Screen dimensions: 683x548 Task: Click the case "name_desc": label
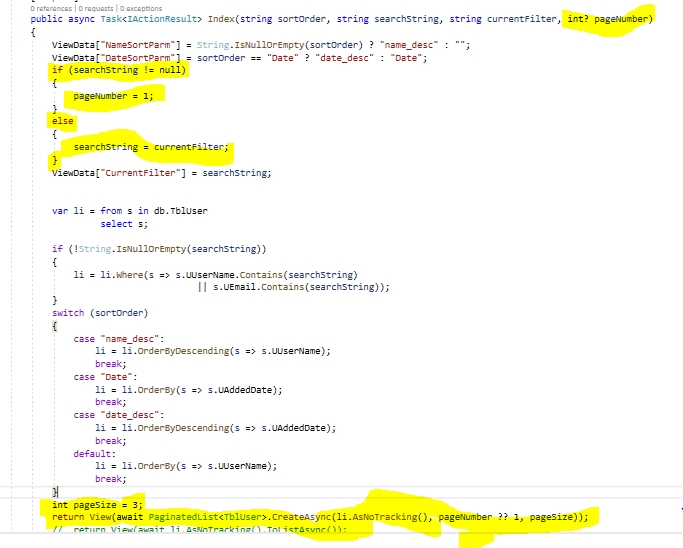coord(119,339)
